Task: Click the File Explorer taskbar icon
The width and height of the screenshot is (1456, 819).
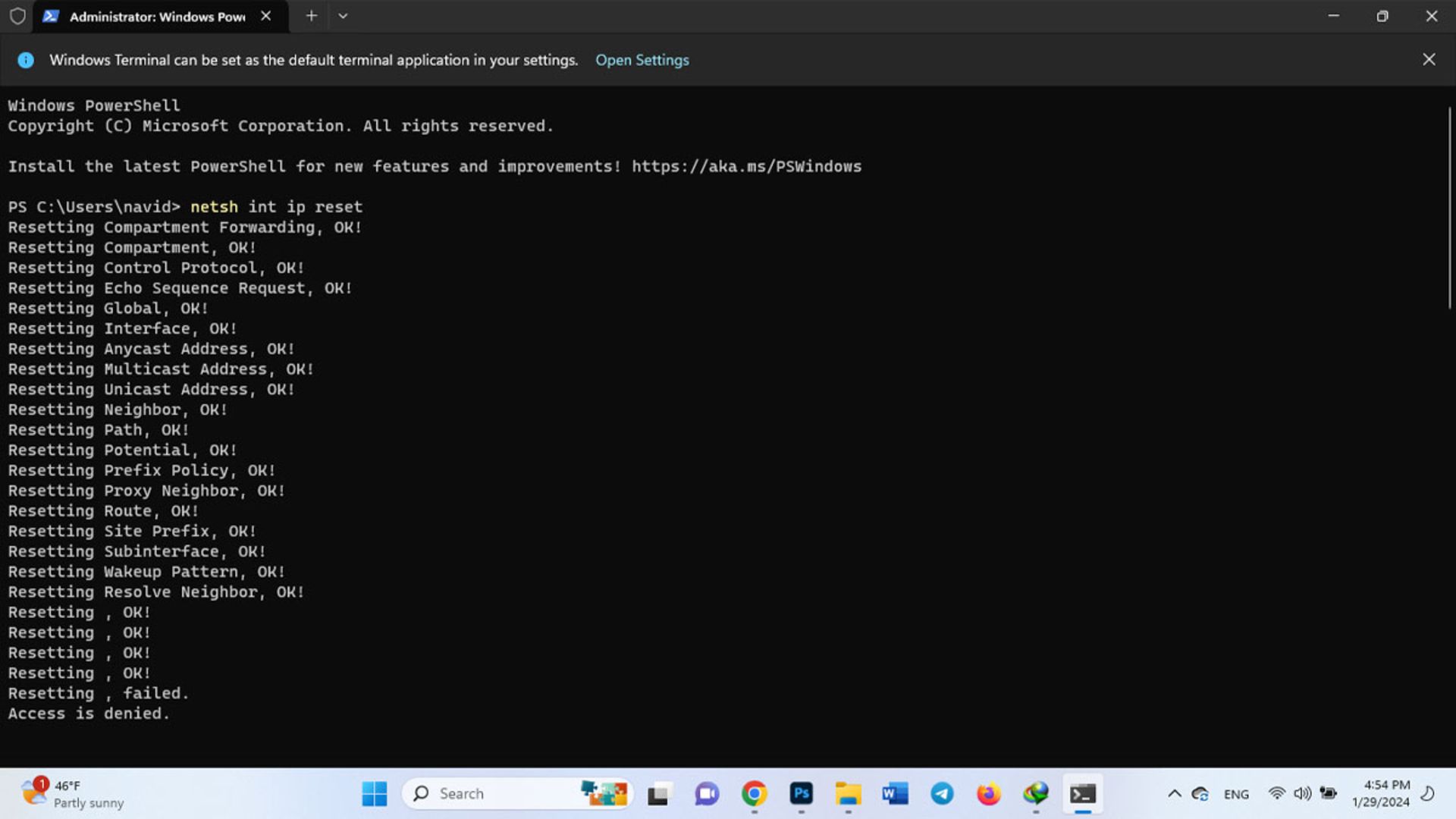Action: coord(847,793)
